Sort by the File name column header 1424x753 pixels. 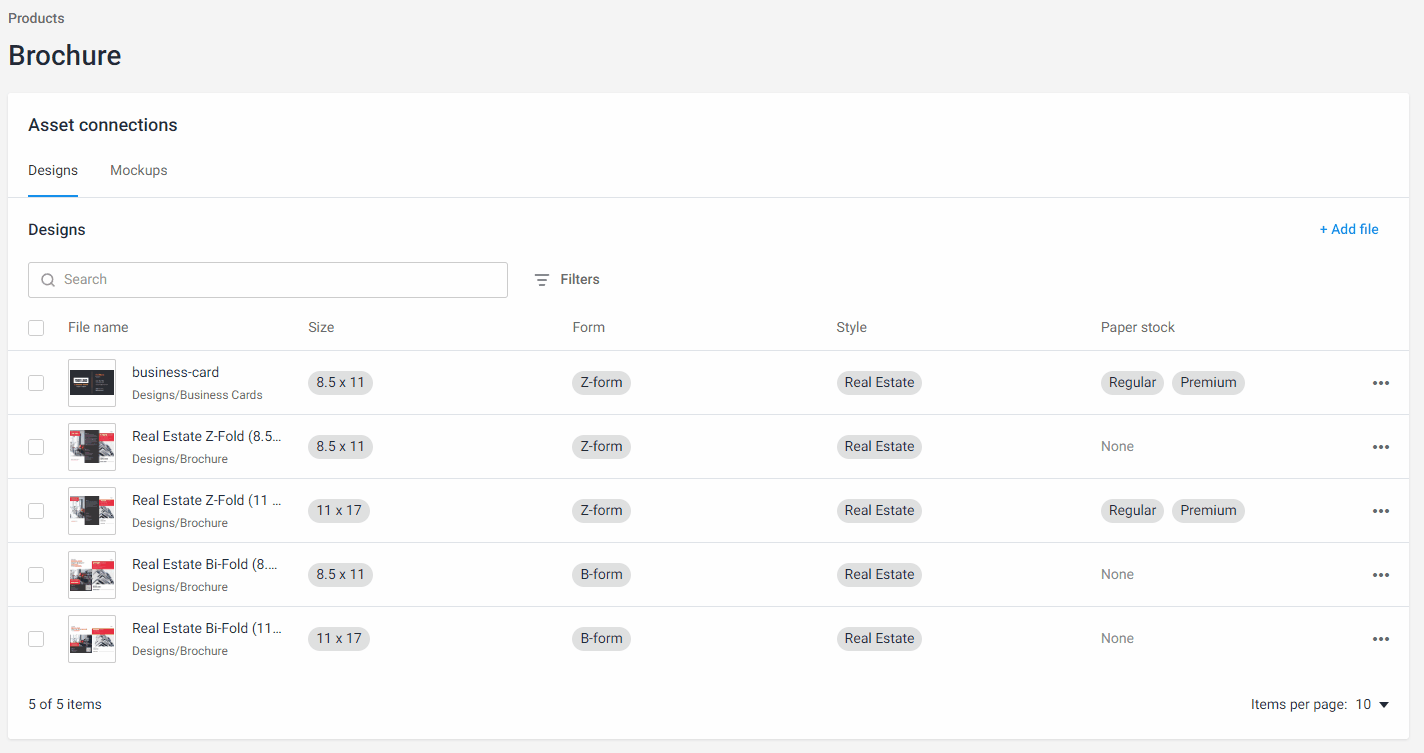(98, 328)
